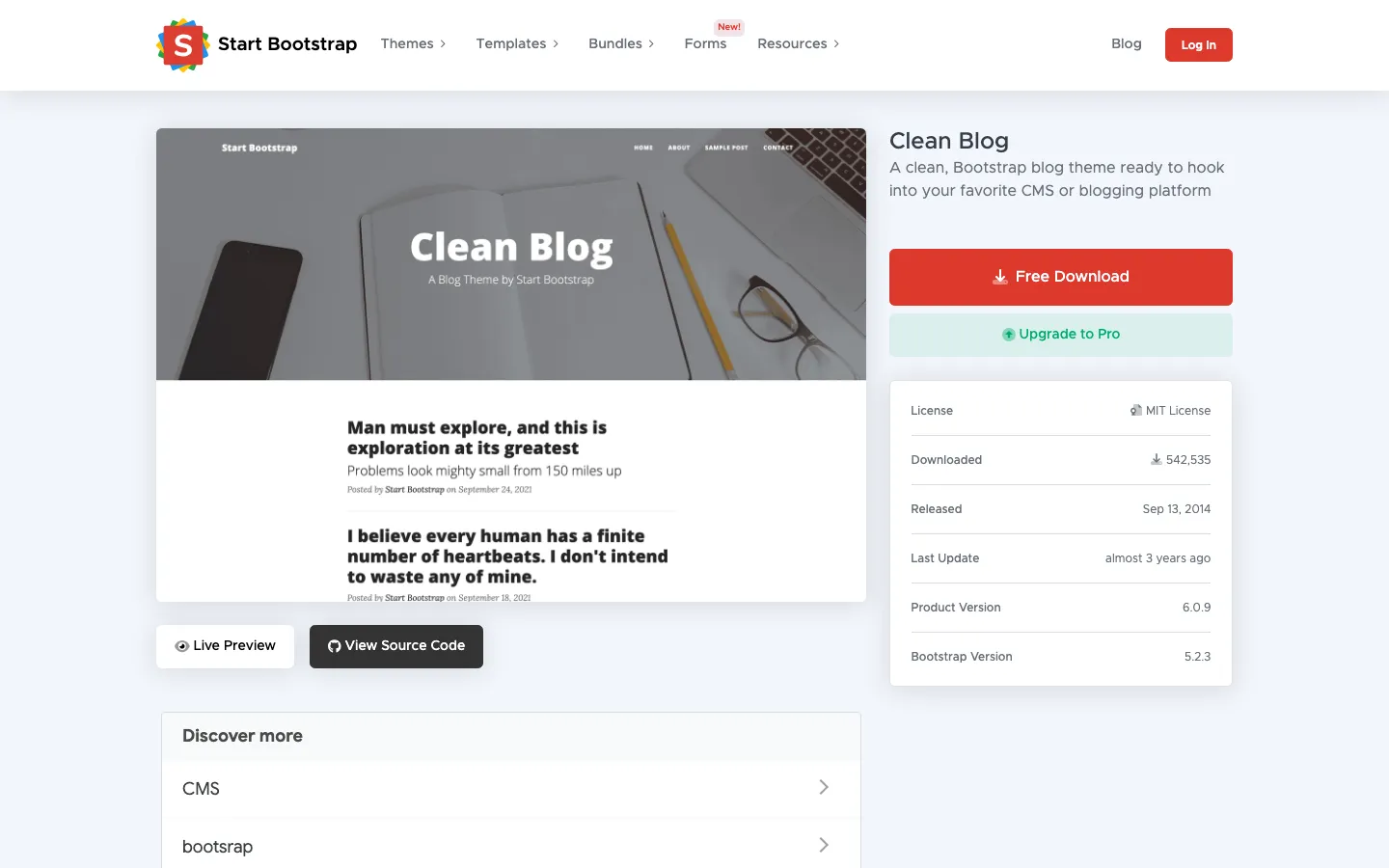This screenshot has width=1389, height=868.
Task: Click the Free Download button
Action: tap(1061, 277)
